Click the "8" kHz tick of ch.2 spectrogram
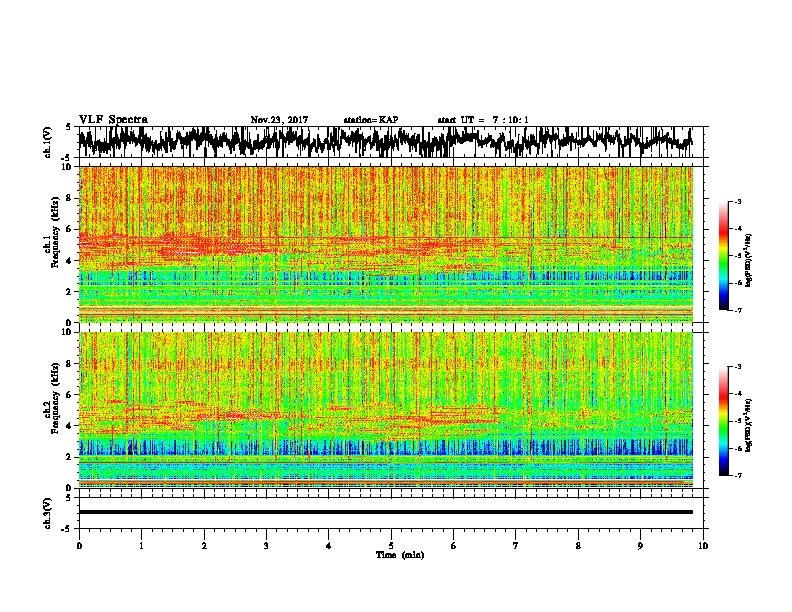792x612 pixels. tap(70, 364)
